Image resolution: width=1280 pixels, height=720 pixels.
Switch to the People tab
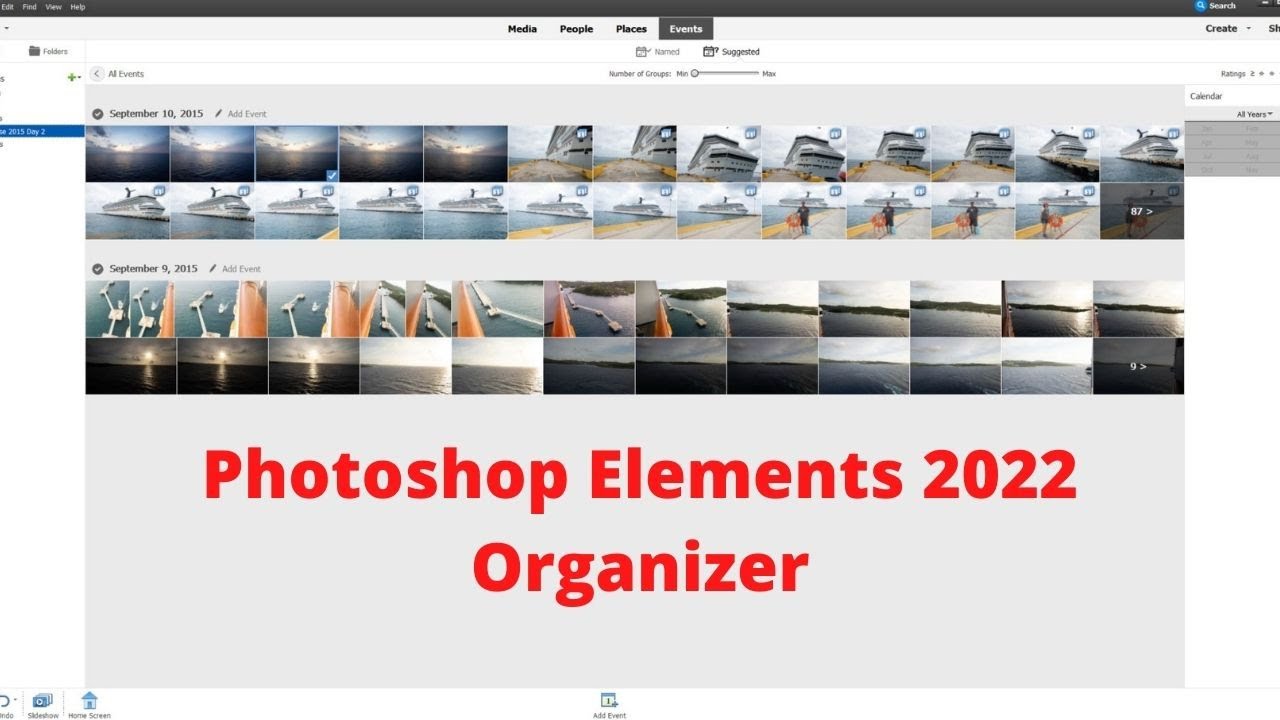click(576, 29)
